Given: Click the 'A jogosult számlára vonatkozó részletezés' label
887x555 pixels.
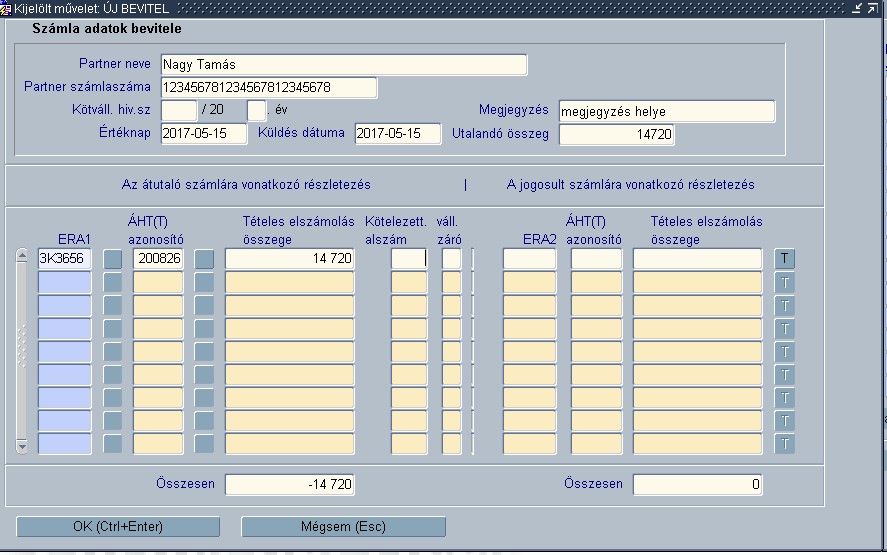Looking at the screenshot, I should pos(631,185).
